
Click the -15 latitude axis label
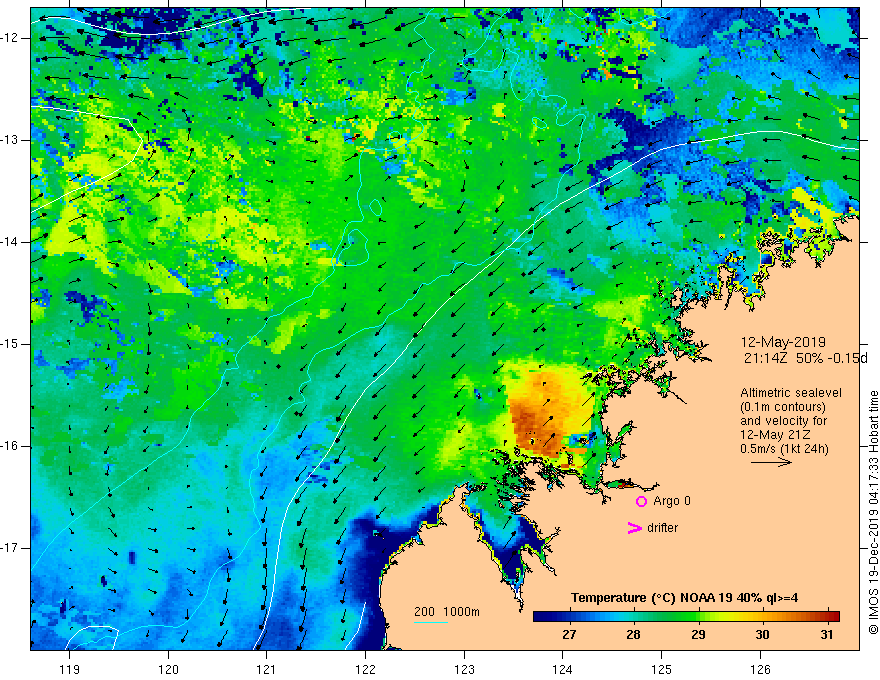[x=10, y=344]
